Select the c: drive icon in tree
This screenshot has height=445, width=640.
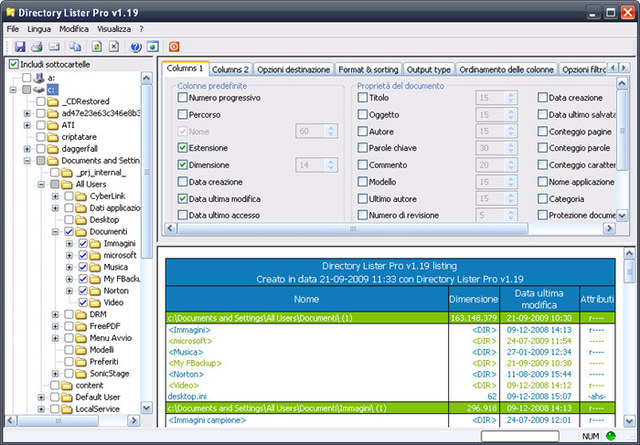39,89
